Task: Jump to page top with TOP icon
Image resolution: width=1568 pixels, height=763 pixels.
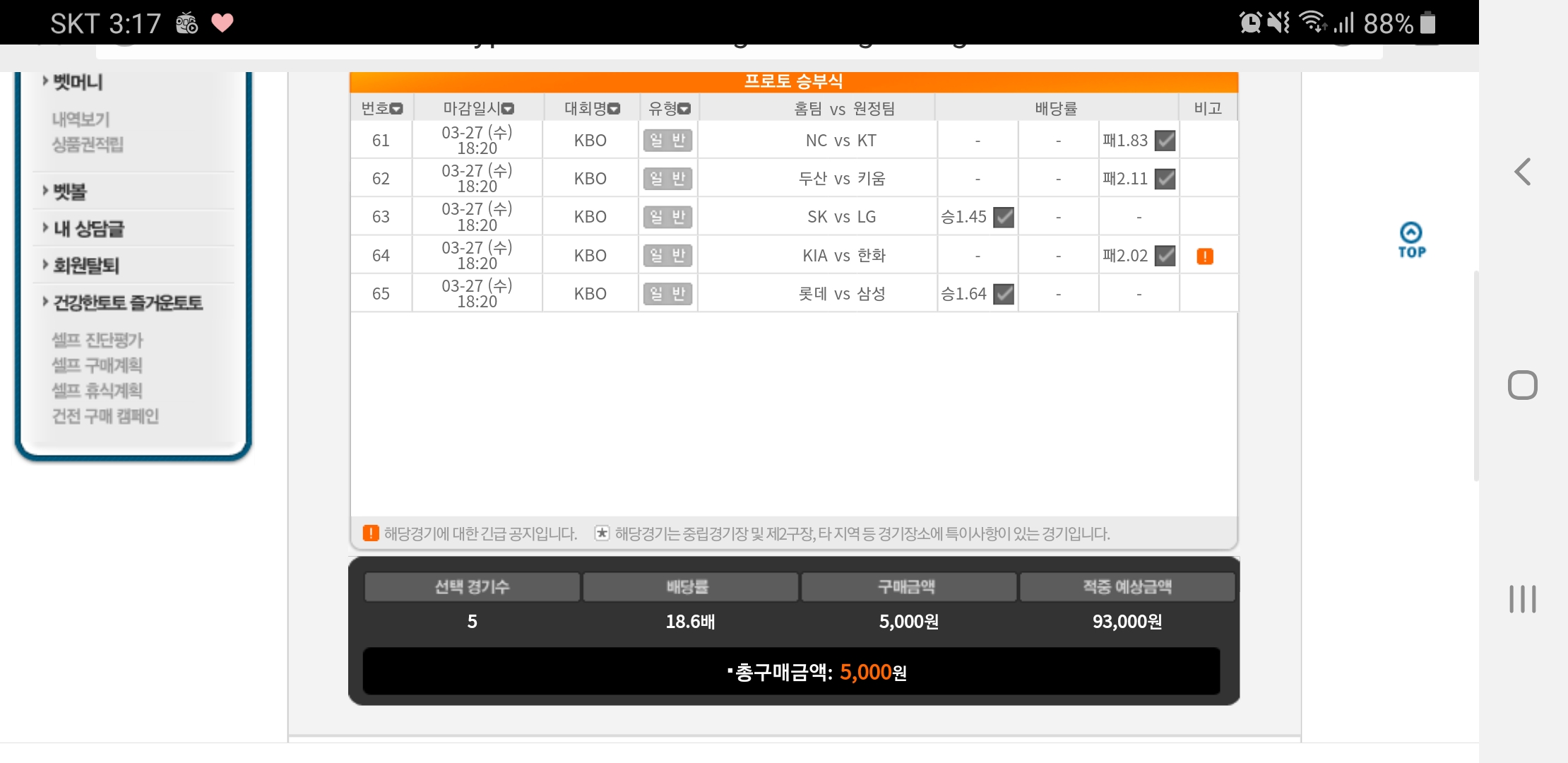Action: click(x=1411, y=240)
